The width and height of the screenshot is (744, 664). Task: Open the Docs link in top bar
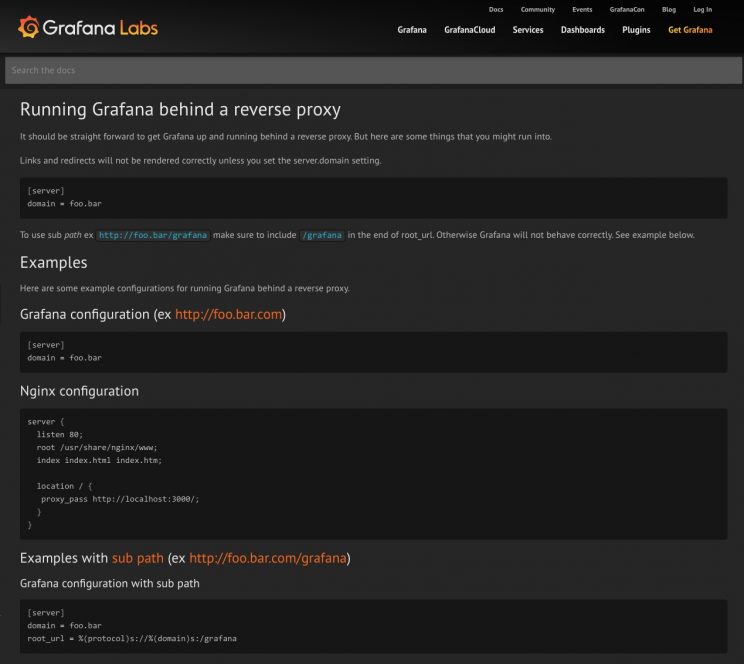[496, 10]
